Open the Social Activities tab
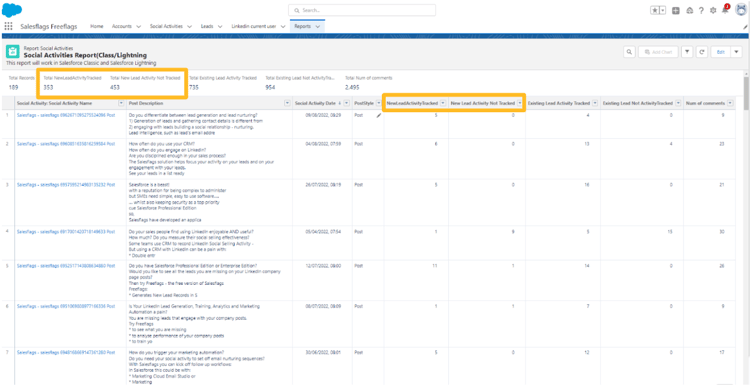The width and height of the screenshot is (750, 388). pyautogui.click(x=166, y=27)
